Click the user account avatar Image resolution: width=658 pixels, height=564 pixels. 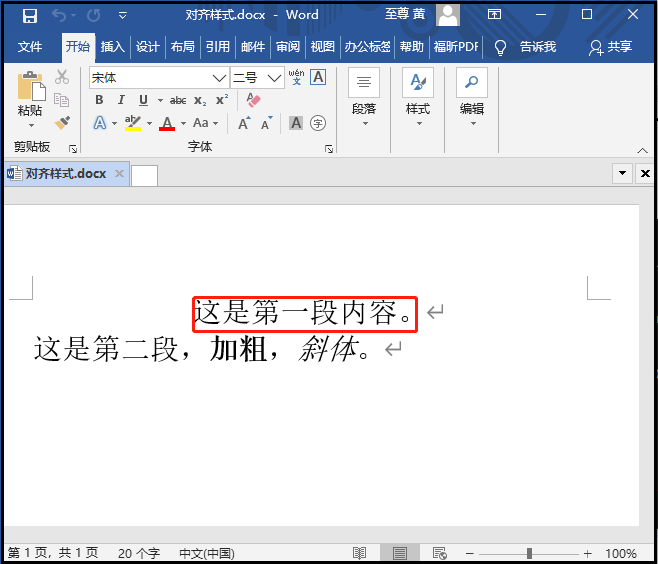448,15
